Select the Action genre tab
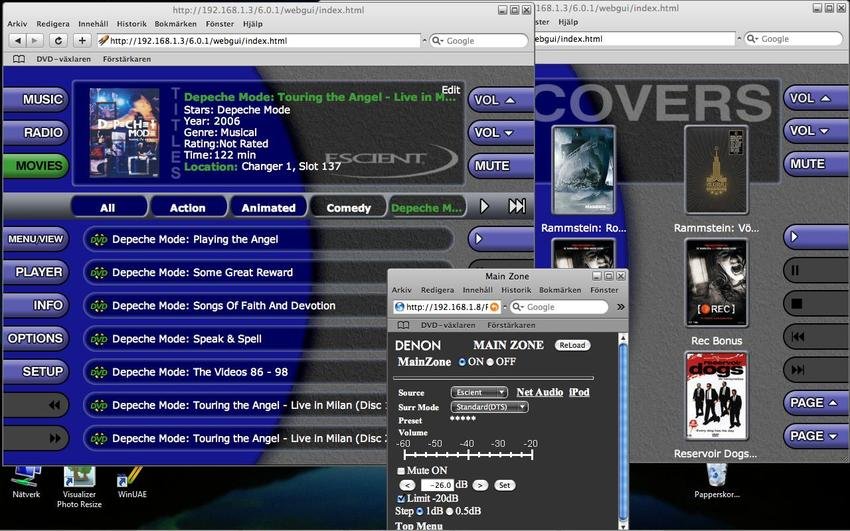Screen dimensions: 850x531 (188, 208)
